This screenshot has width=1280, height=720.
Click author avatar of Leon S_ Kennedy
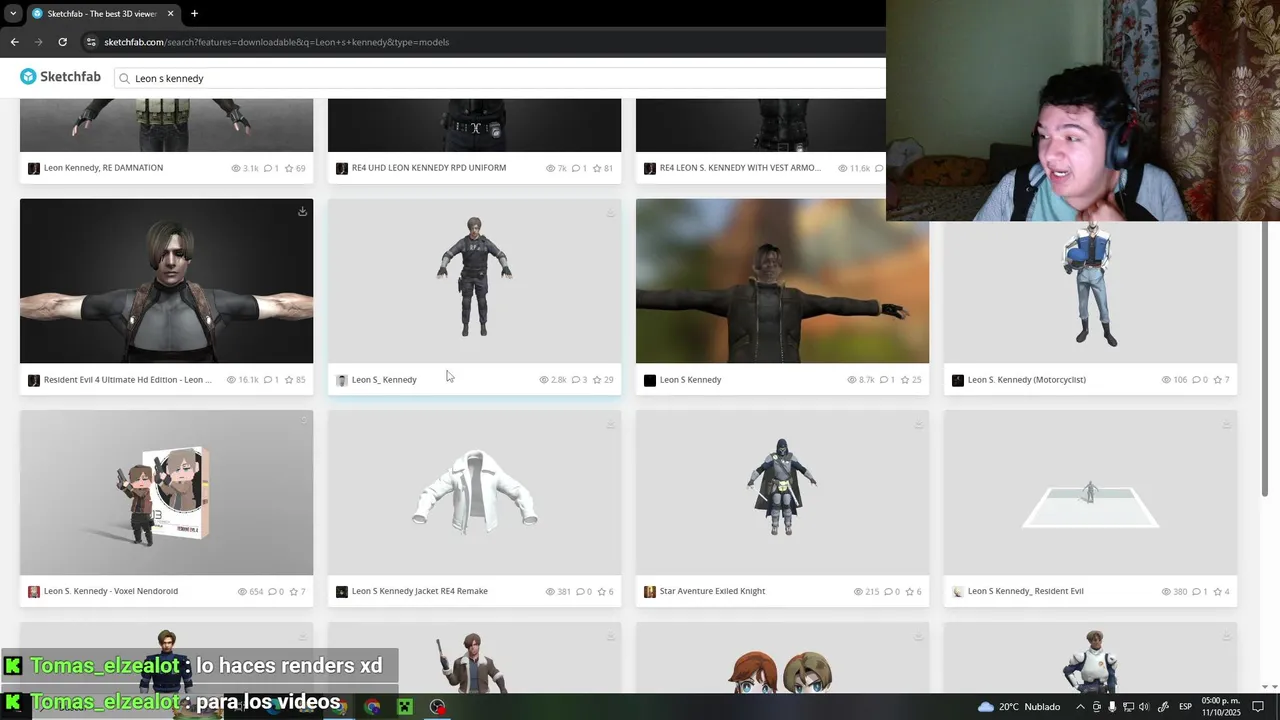point(342,380)
